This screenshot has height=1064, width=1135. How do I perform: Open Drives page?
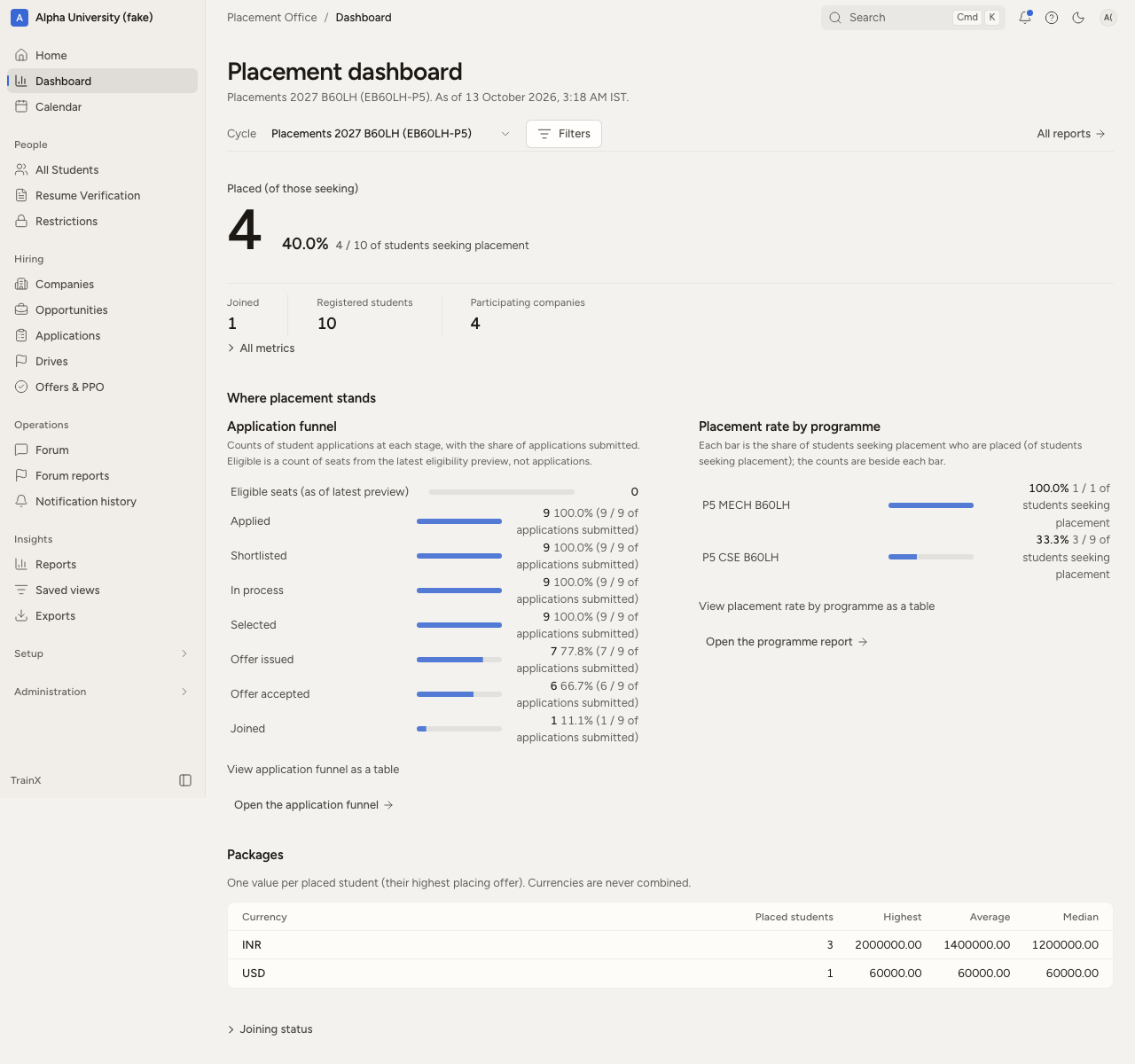(x=102, y=361)
